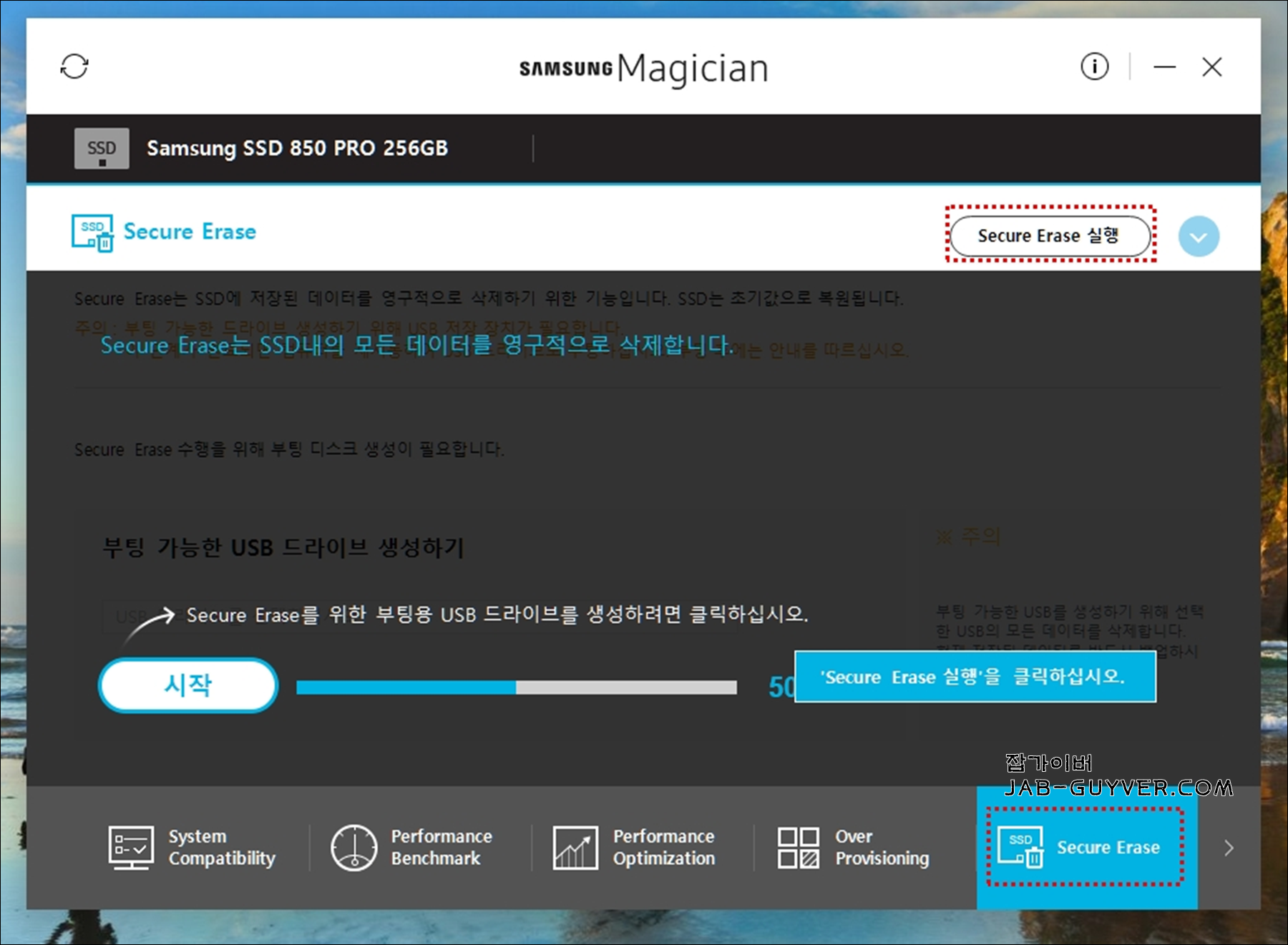
Task: Click the SSD drive icon
Action: point(102,149)
